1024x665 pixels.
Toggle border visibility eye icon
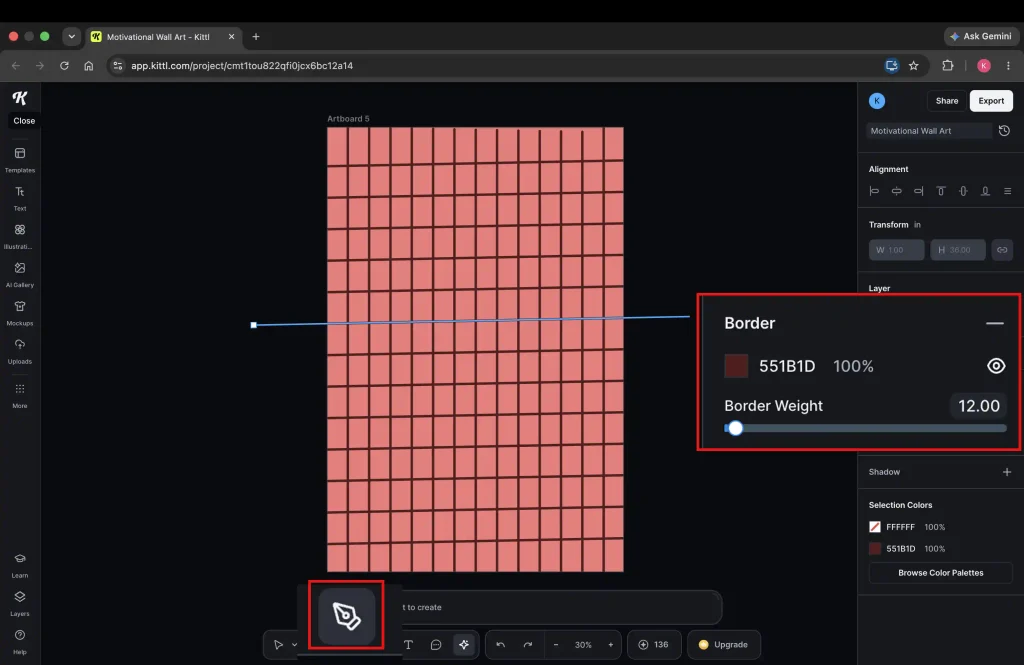[x=996, y=366]
